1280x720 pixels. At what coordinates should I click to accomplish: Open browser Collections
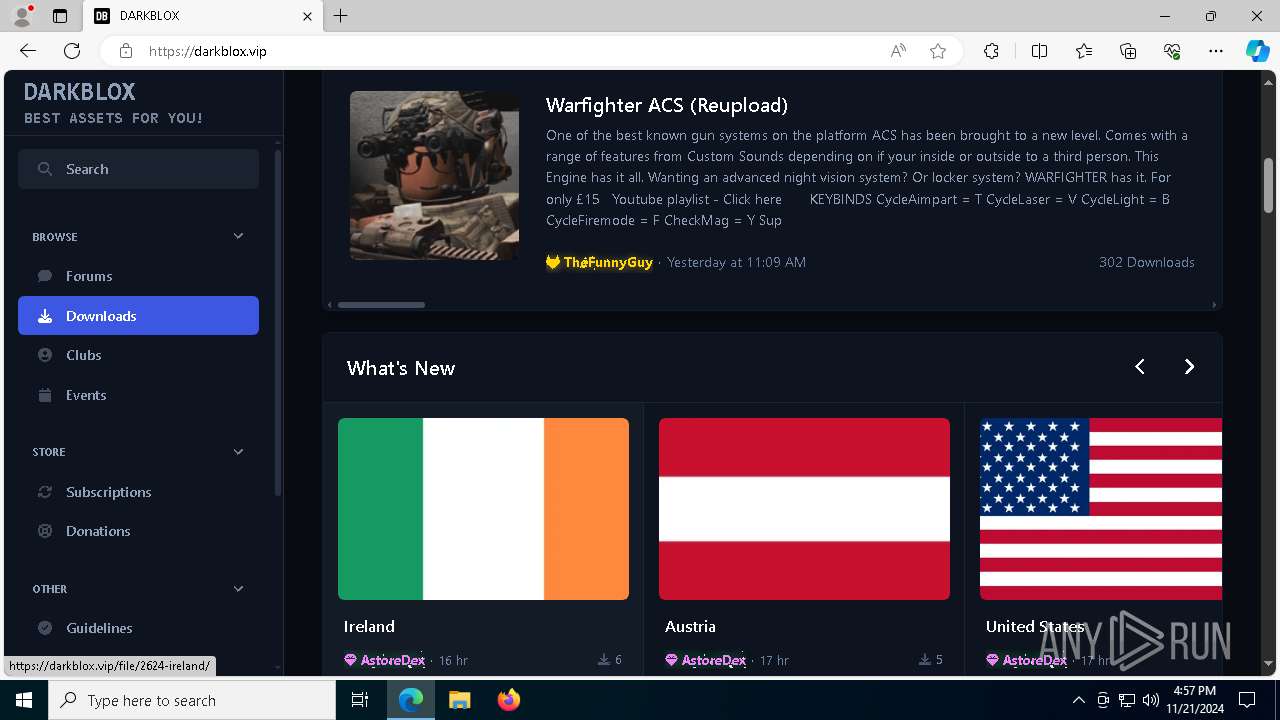coord(1128,51)
